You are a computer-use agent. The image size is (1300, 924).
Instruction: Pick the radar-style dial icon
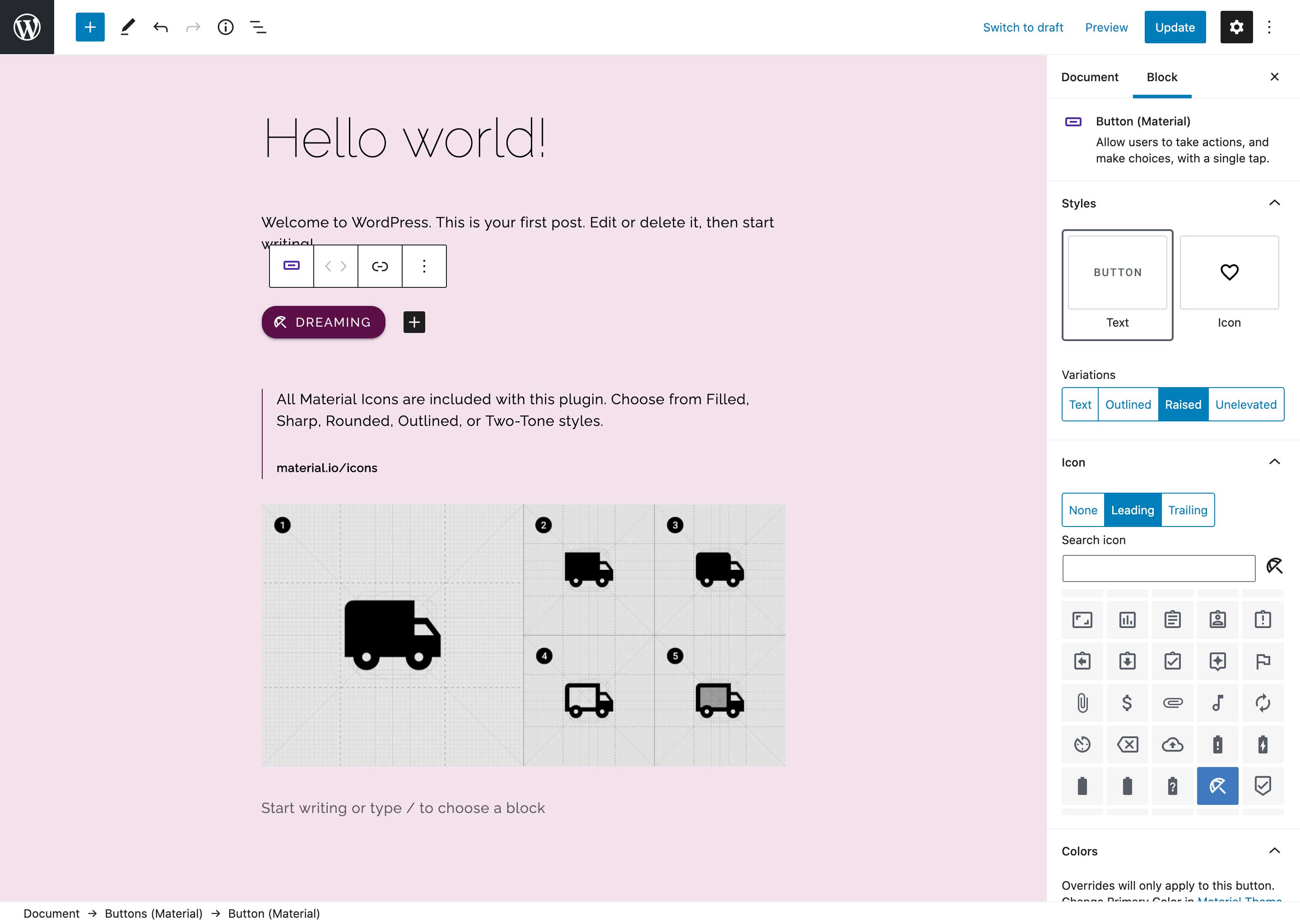click(x=1082, y=744)
